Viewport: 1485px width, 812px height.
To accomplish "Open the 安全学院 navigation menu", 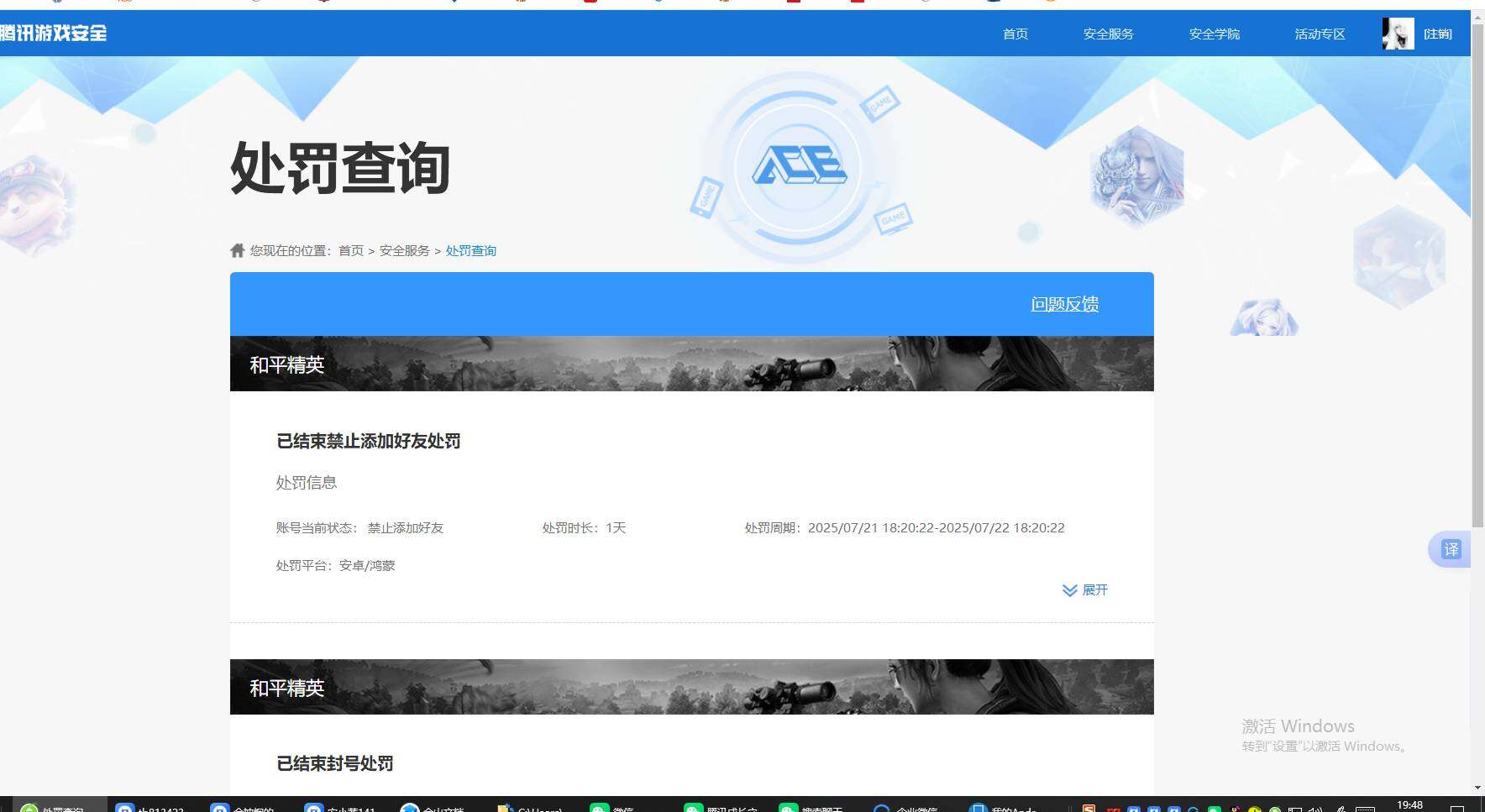I will 1213,34.
